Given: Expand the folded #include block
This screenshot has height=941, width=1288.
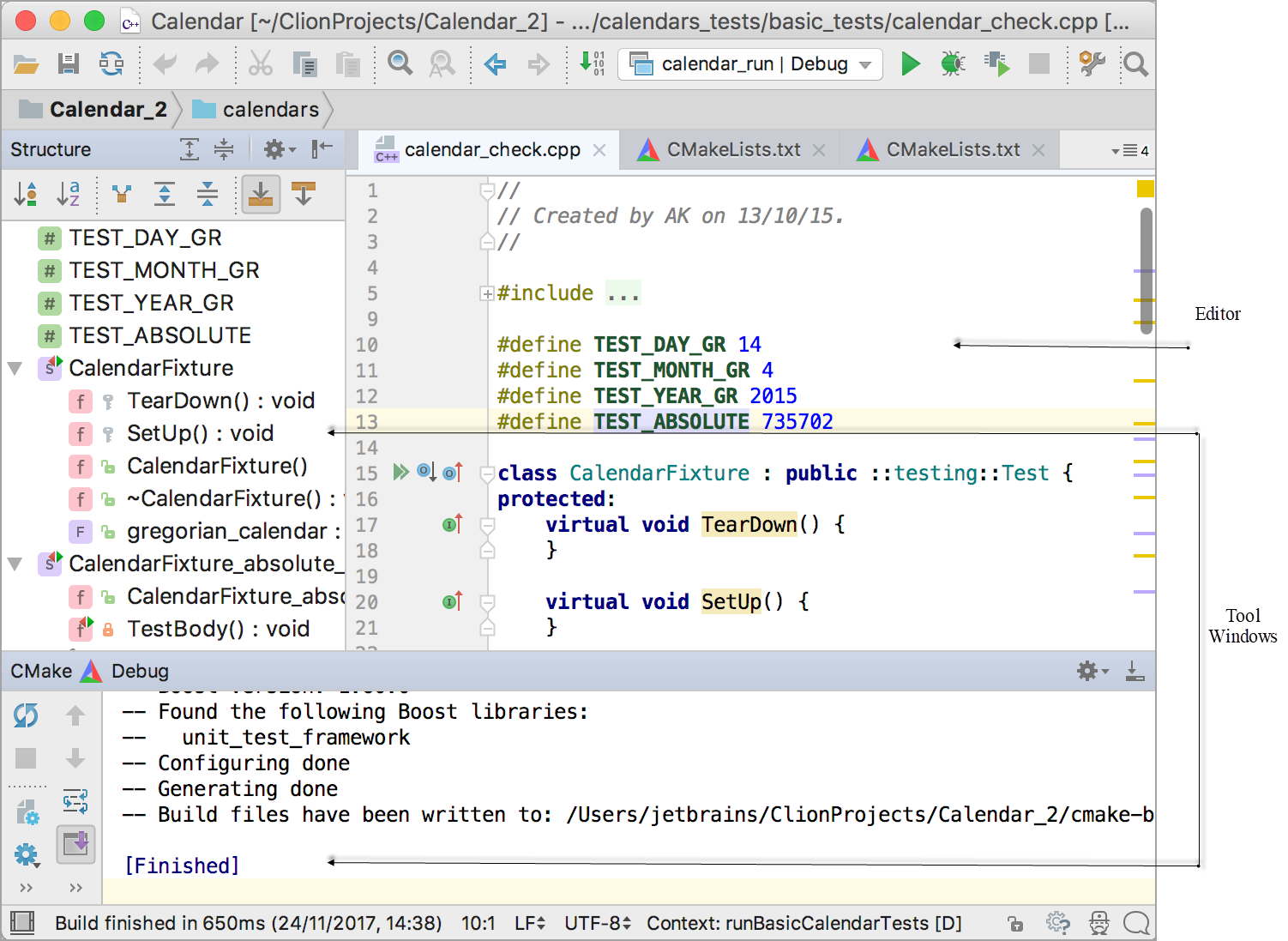Looking at the screenshot, I should click(487, 294).
